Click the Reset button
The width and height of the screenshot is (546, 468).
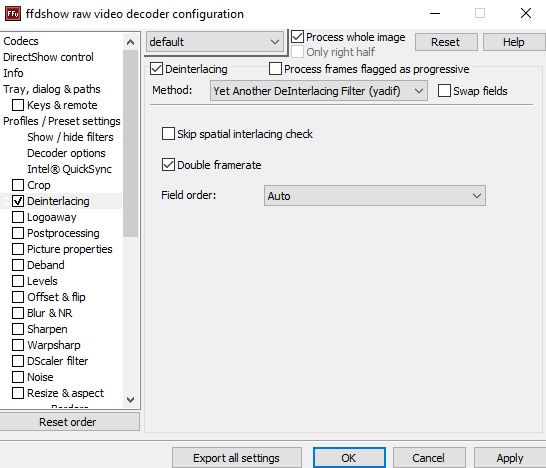[445, 42]
